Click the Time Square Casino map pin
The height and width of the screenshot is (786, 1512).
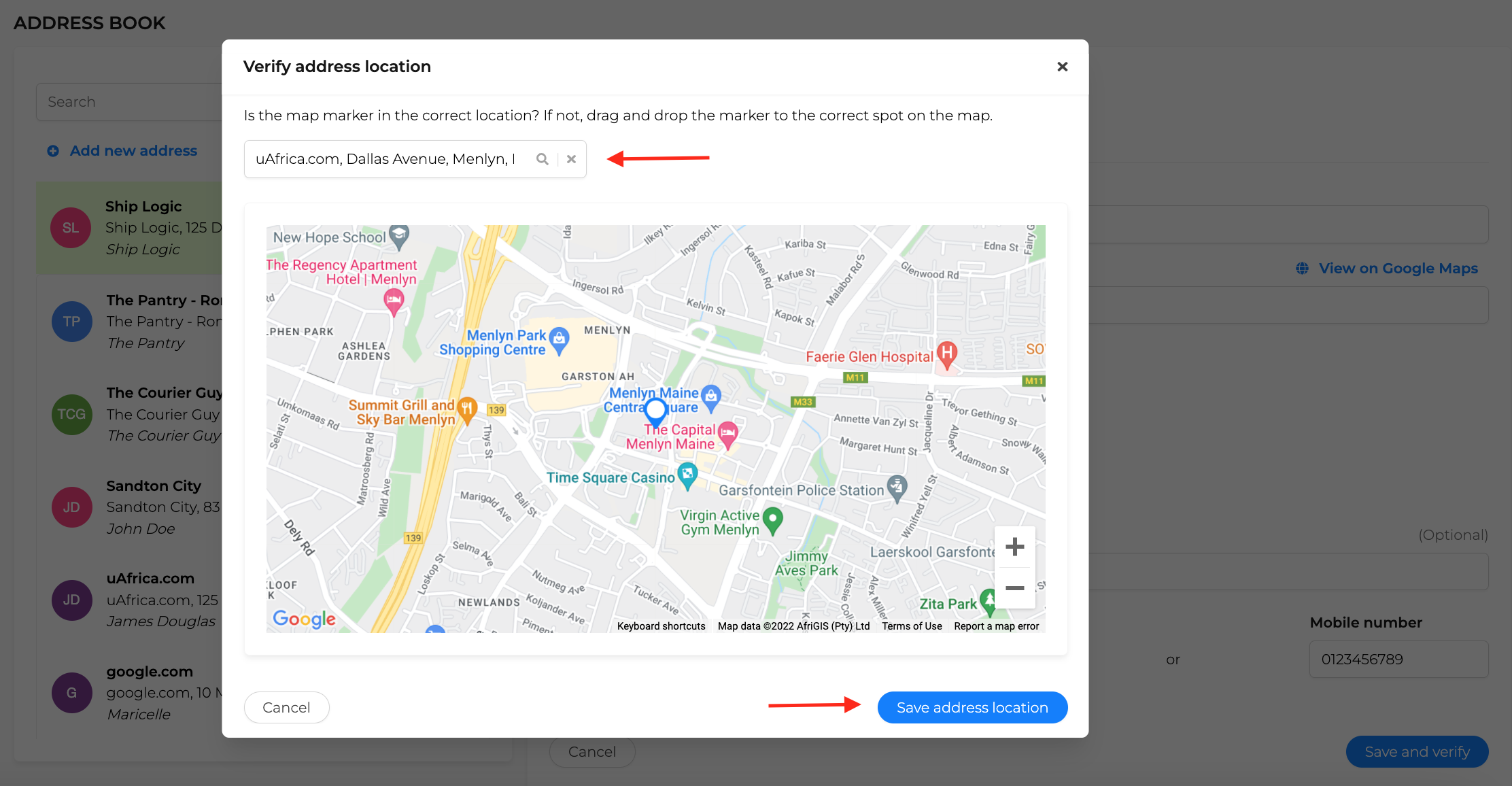pos(687,475)
